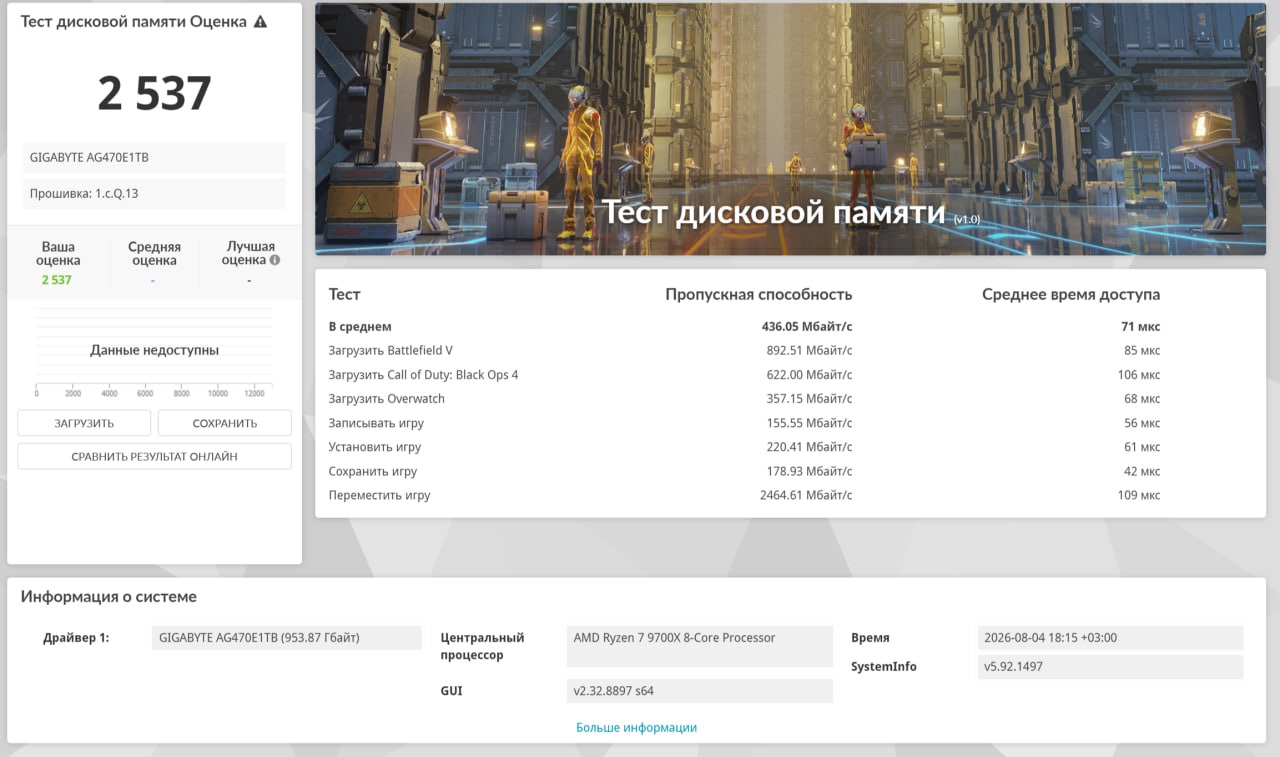1280x757 pixels.
Task: Click the СОХРАНИТЬ button
Action: tap(225, 423)
